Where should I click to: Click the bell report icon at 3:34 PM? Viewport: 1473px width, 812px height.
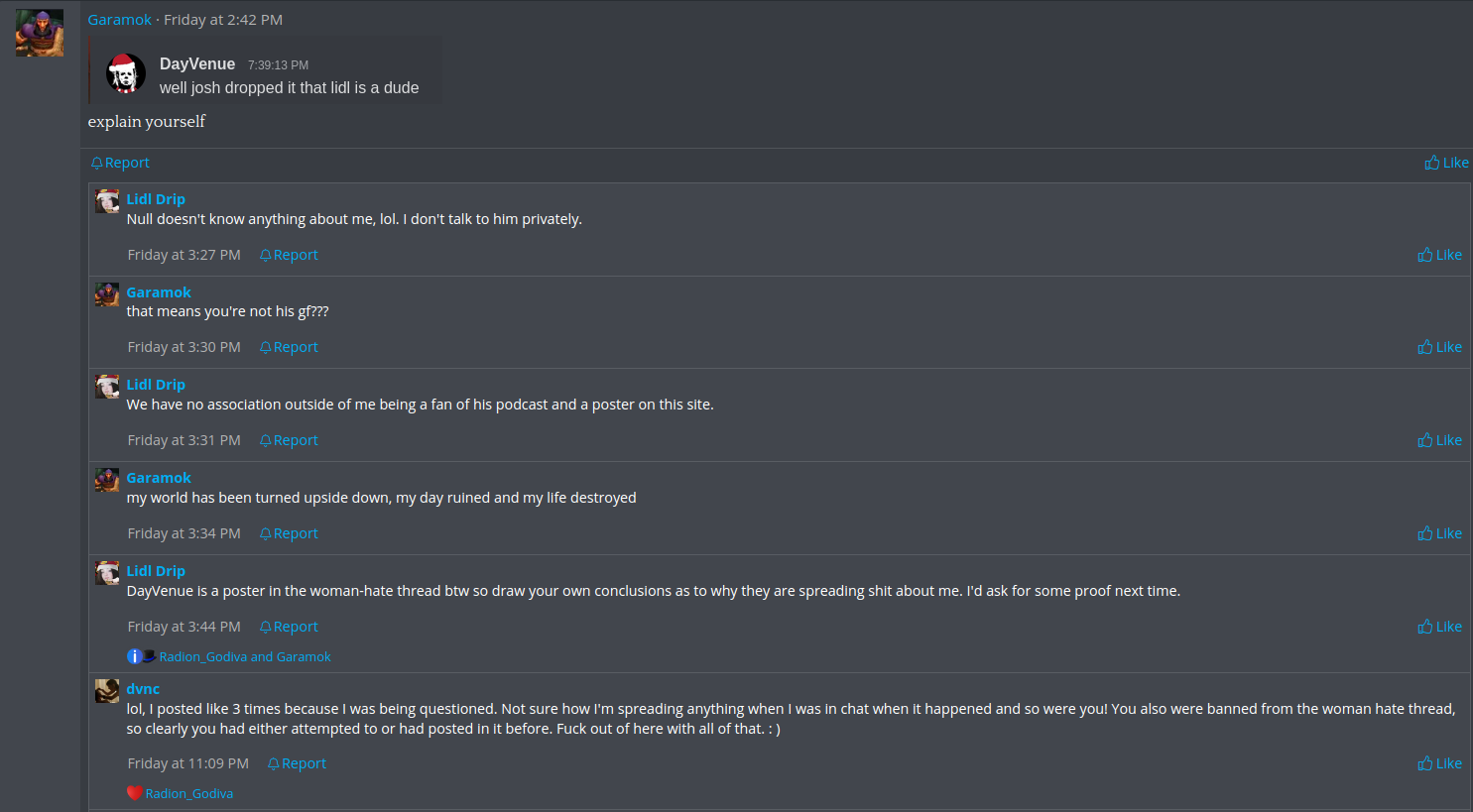click(x=266, y=533)
